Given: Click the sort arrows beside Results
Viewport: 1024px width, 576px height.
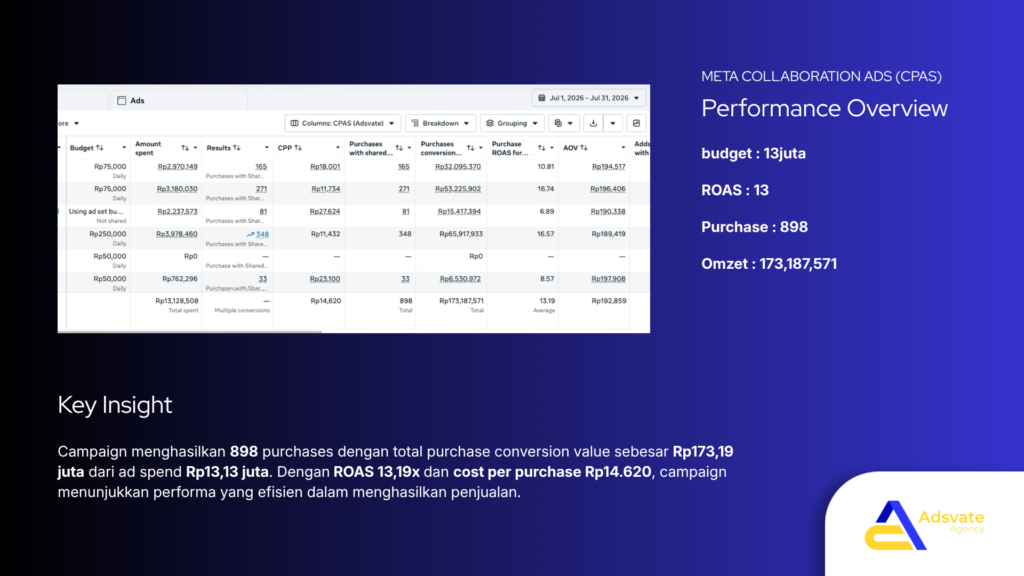Looking at the screenshot, I should 236,148.
